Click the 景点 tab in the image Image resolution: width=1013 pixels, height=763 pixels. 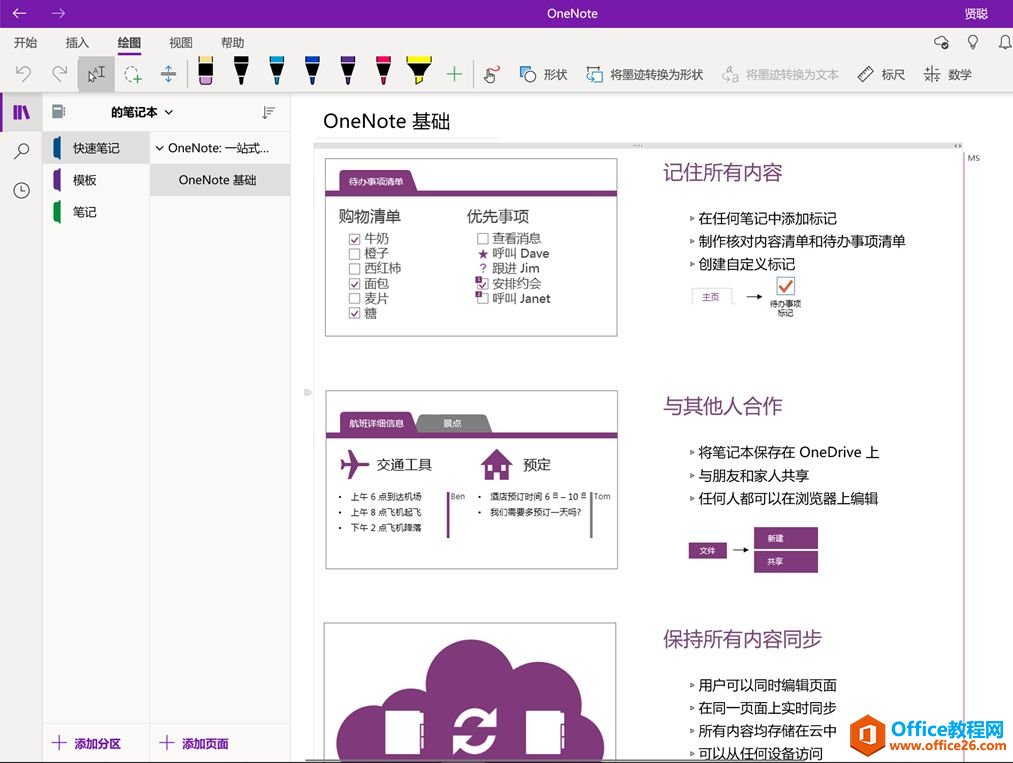453,423
